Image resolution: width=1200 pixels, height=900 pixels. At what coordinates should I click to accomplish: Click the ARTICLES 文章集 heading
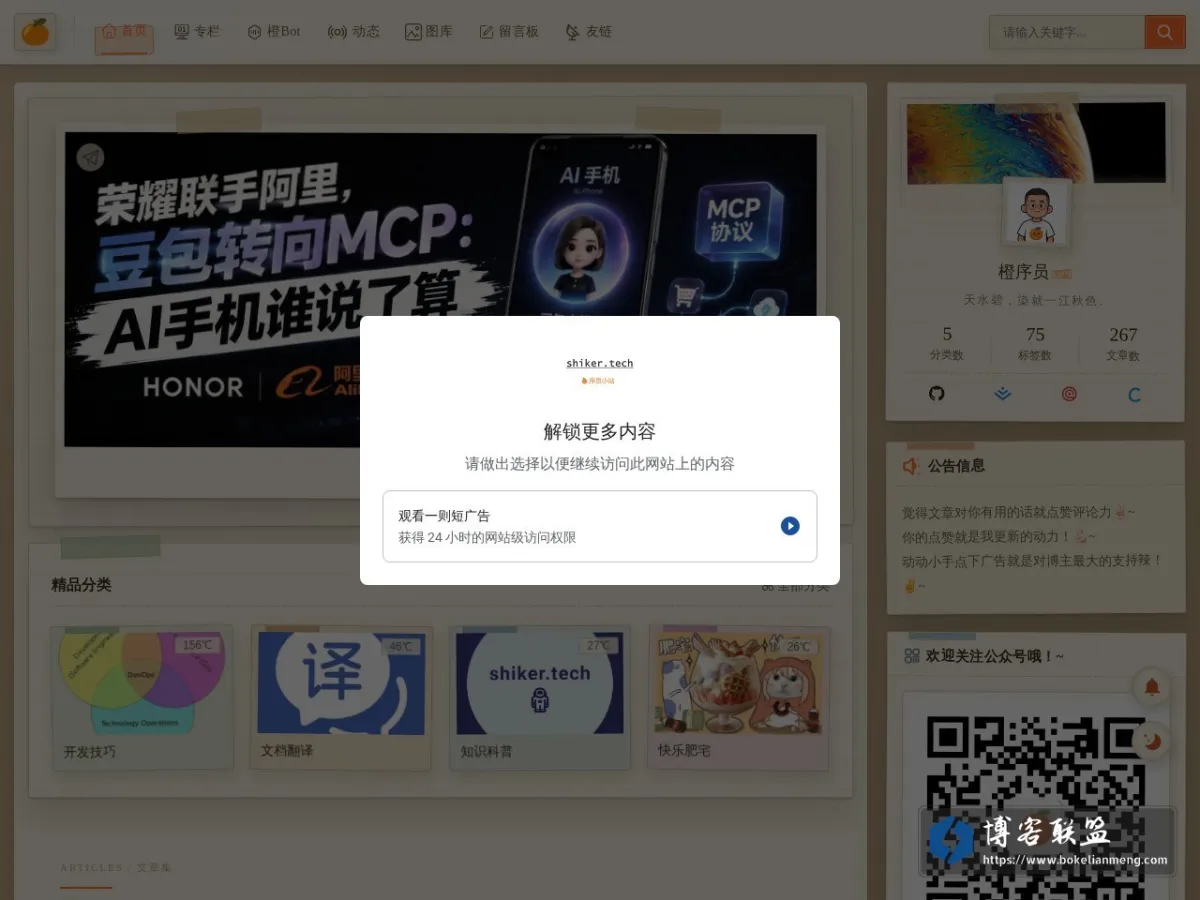pyautogui.click(x=116, y=867)
